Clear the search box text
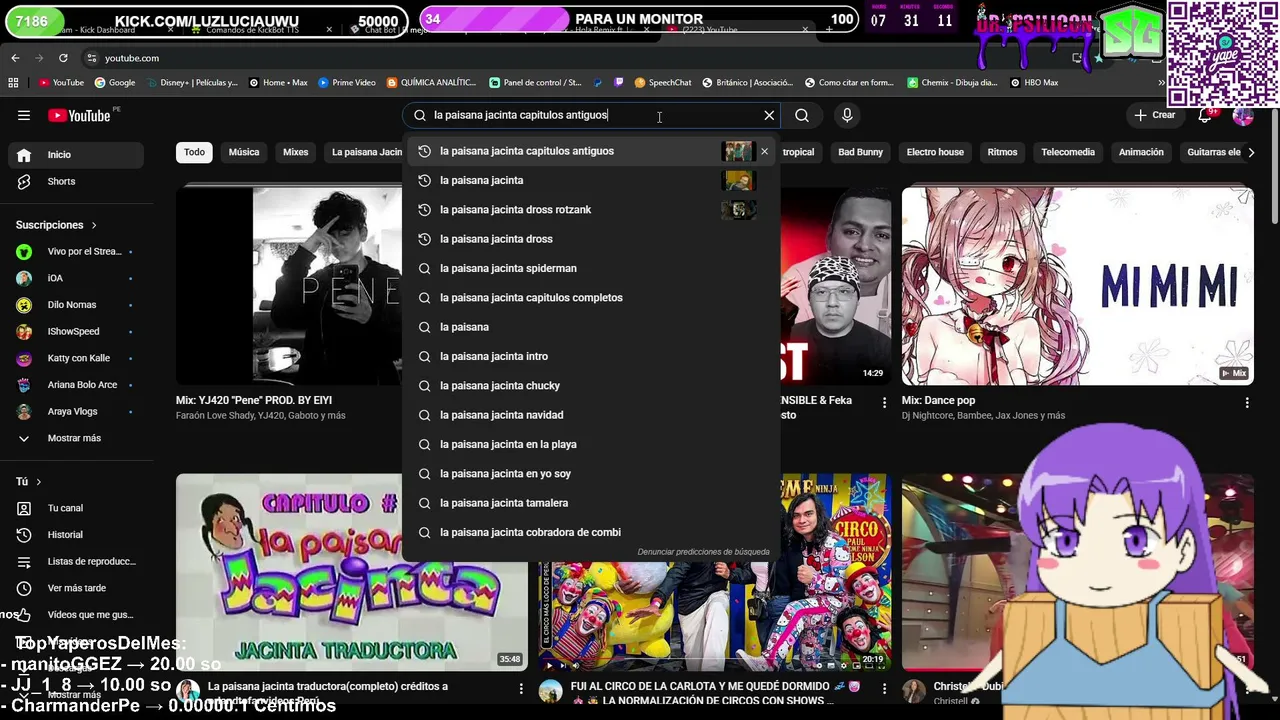Image resolution: width=1280 pixels, height=720 pixels. [x=769, y=115]
